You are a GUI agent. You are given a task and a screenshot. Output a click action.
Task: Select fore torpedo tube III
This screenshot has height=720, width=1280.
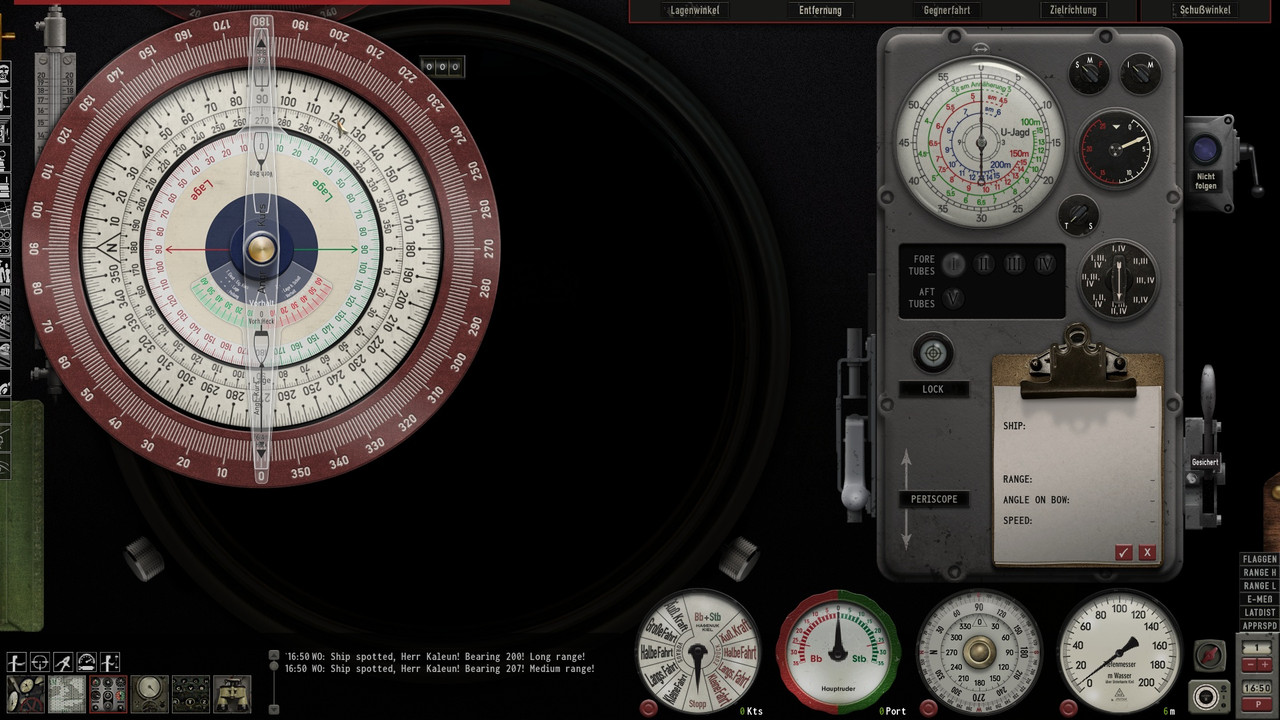[x=1015, y=264]
